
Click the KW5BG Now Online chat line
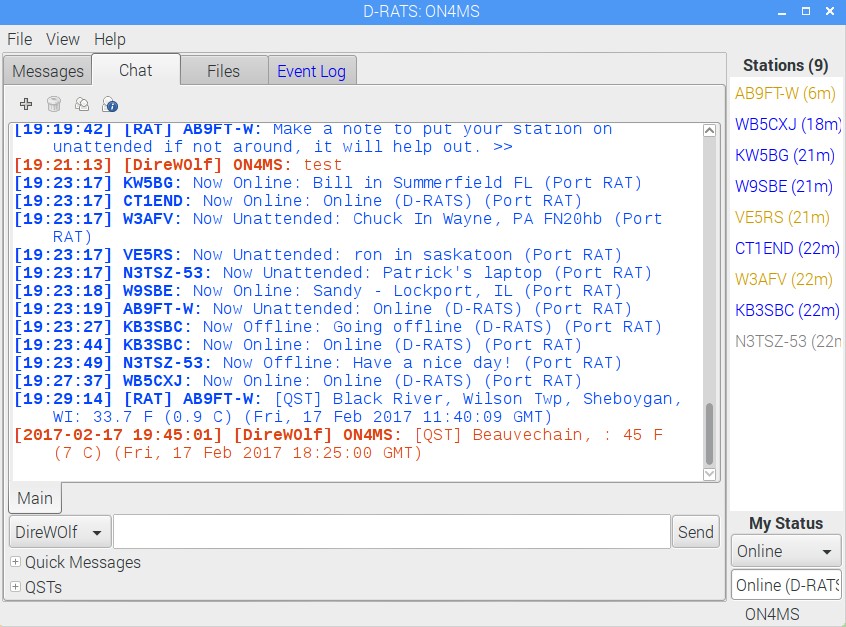click(x=328, y=183)
